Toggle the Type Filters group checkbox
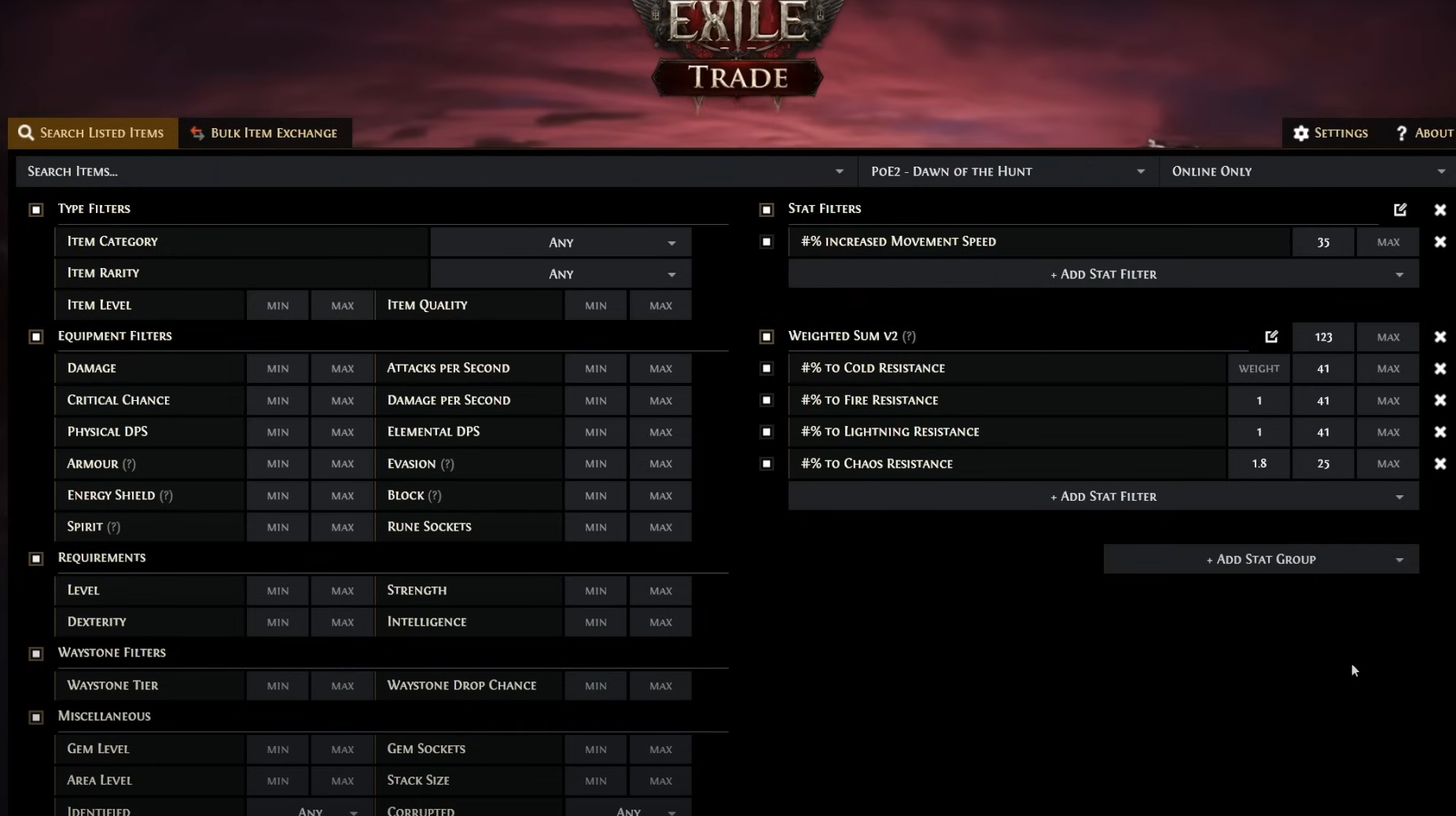 pyautogui.click(x=36, y=210)
